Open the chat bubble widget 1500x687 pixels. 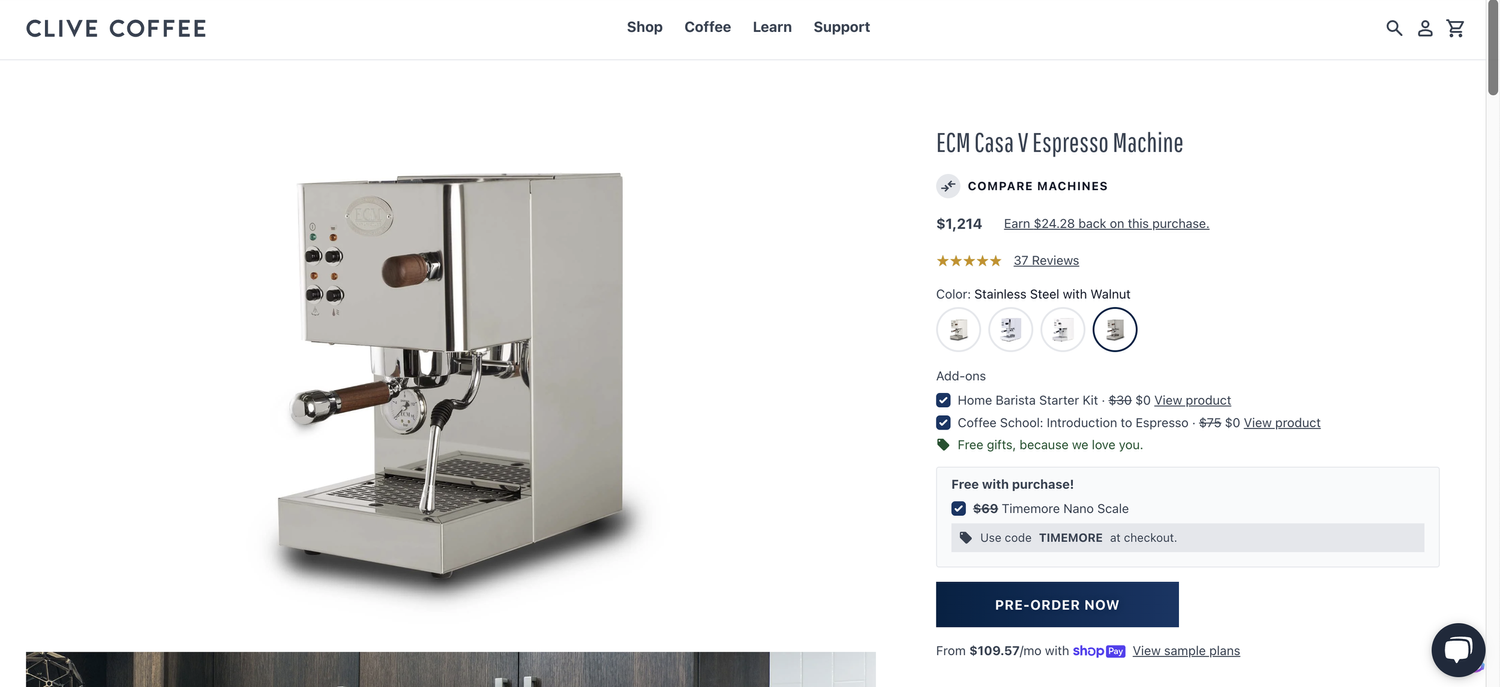1458,650
